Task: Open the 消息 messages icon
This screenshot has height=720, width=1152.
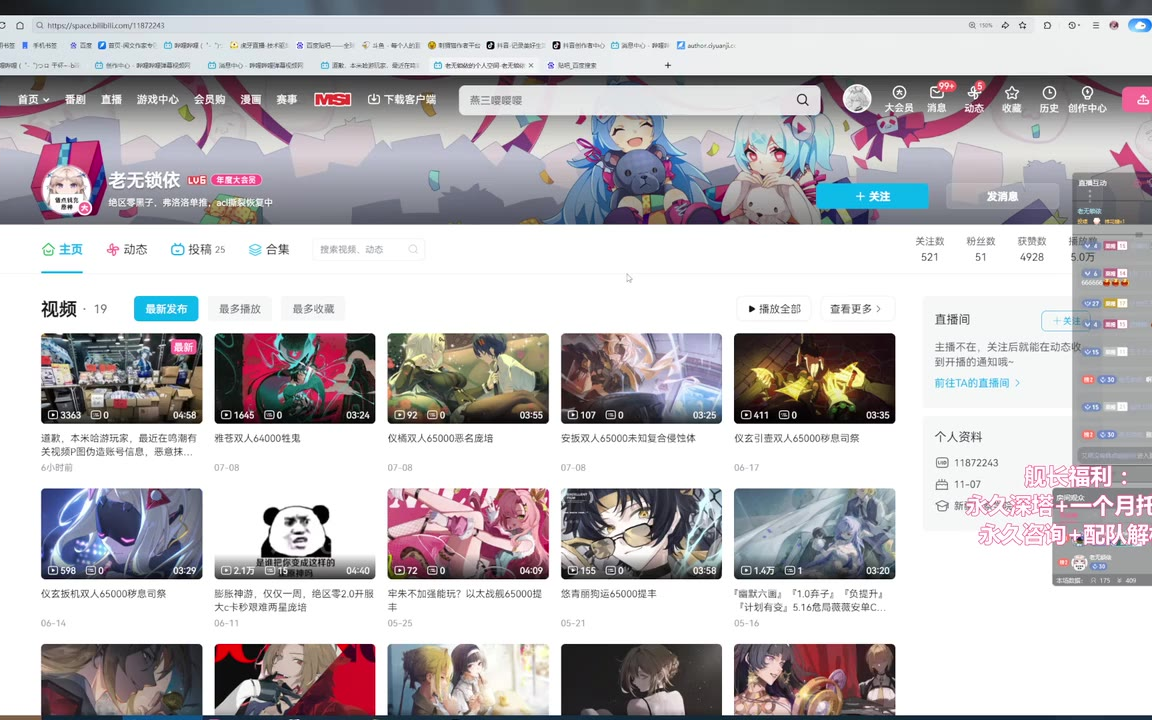Action: [x=937, y=98]
